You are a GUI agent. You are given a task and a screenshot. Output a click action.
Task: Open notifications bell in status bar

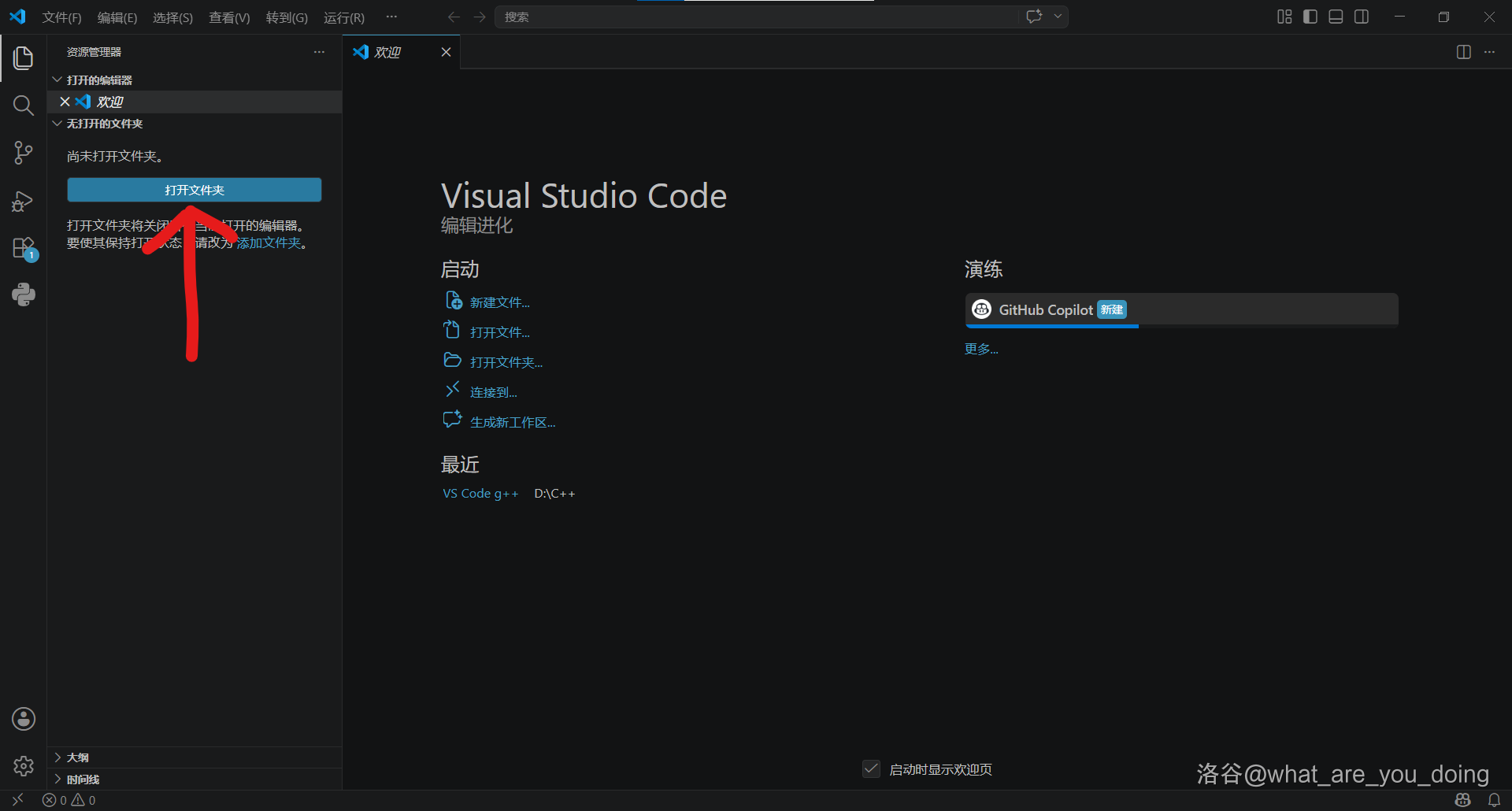pyautogui.click(x=1494, y=800)
